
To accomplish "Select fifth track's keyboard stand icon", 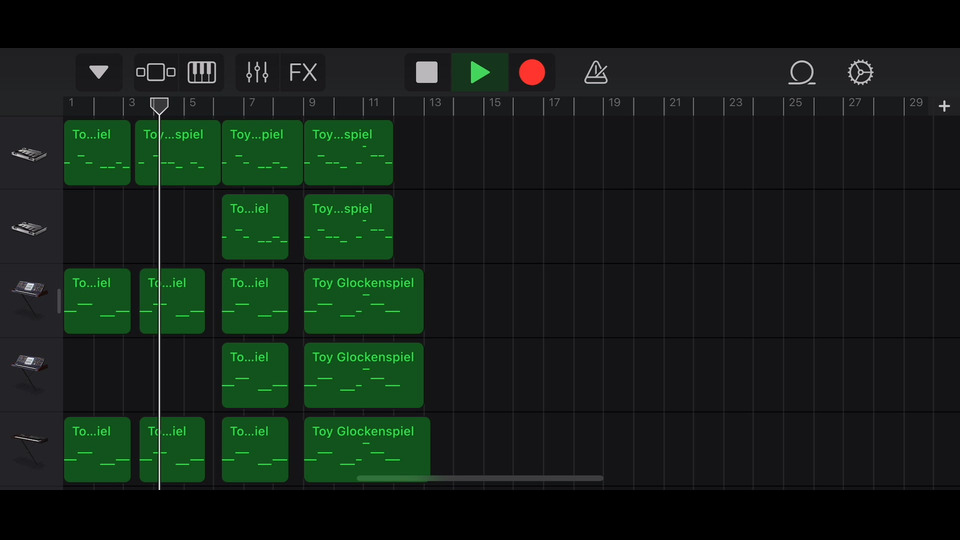I will [29, 449].
